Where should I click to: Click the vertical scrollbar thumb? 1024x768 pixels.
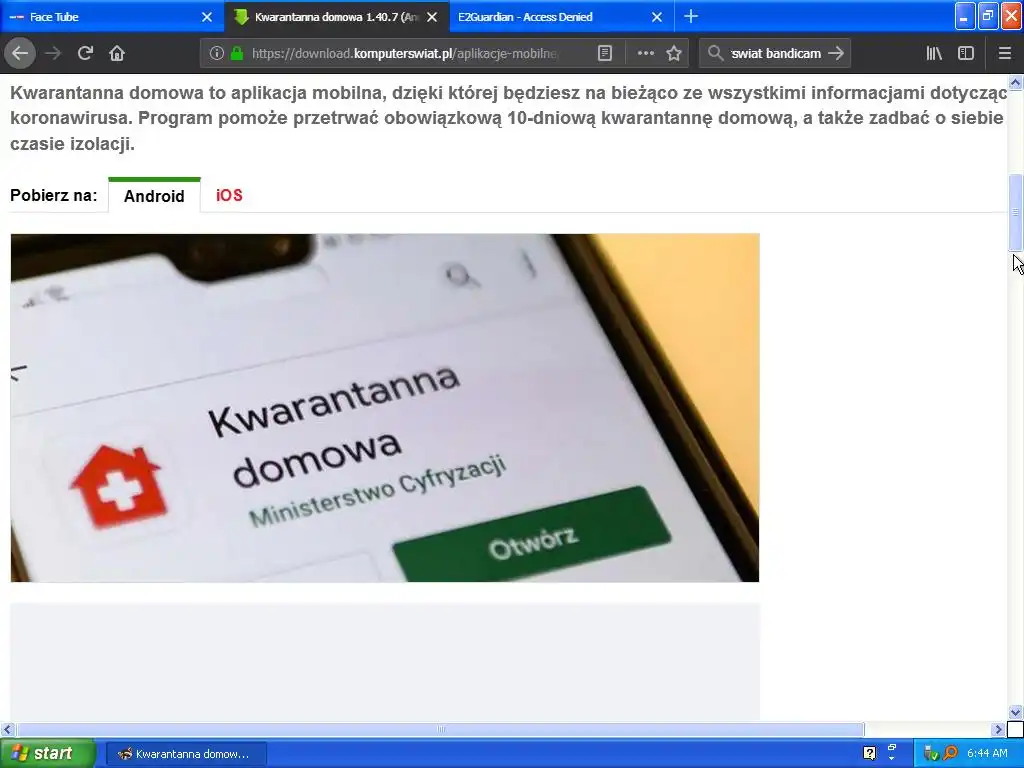click(1016, 213)
